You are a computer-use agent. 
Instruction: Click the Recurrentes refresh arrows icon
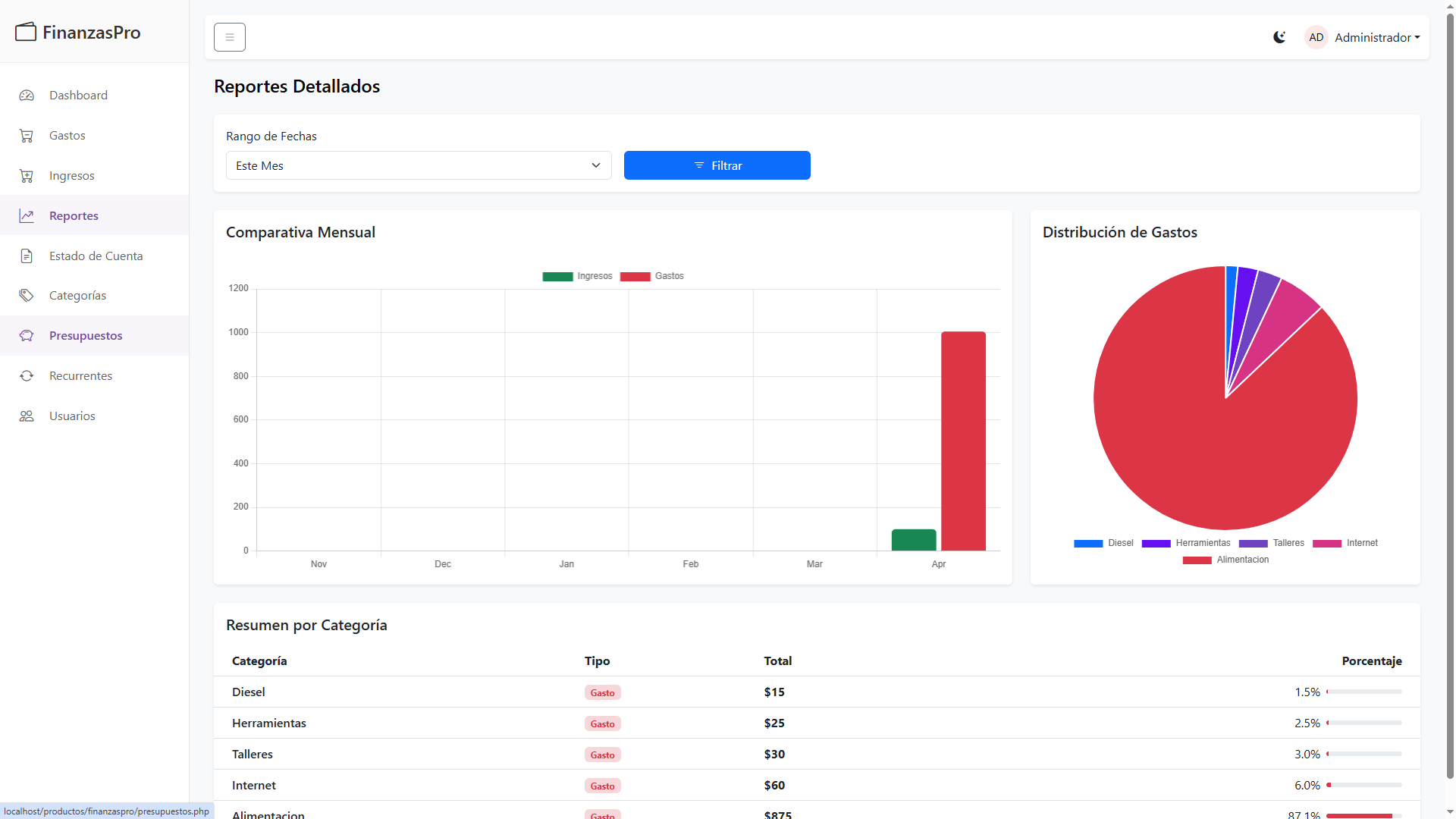click(x=27, y=376)
